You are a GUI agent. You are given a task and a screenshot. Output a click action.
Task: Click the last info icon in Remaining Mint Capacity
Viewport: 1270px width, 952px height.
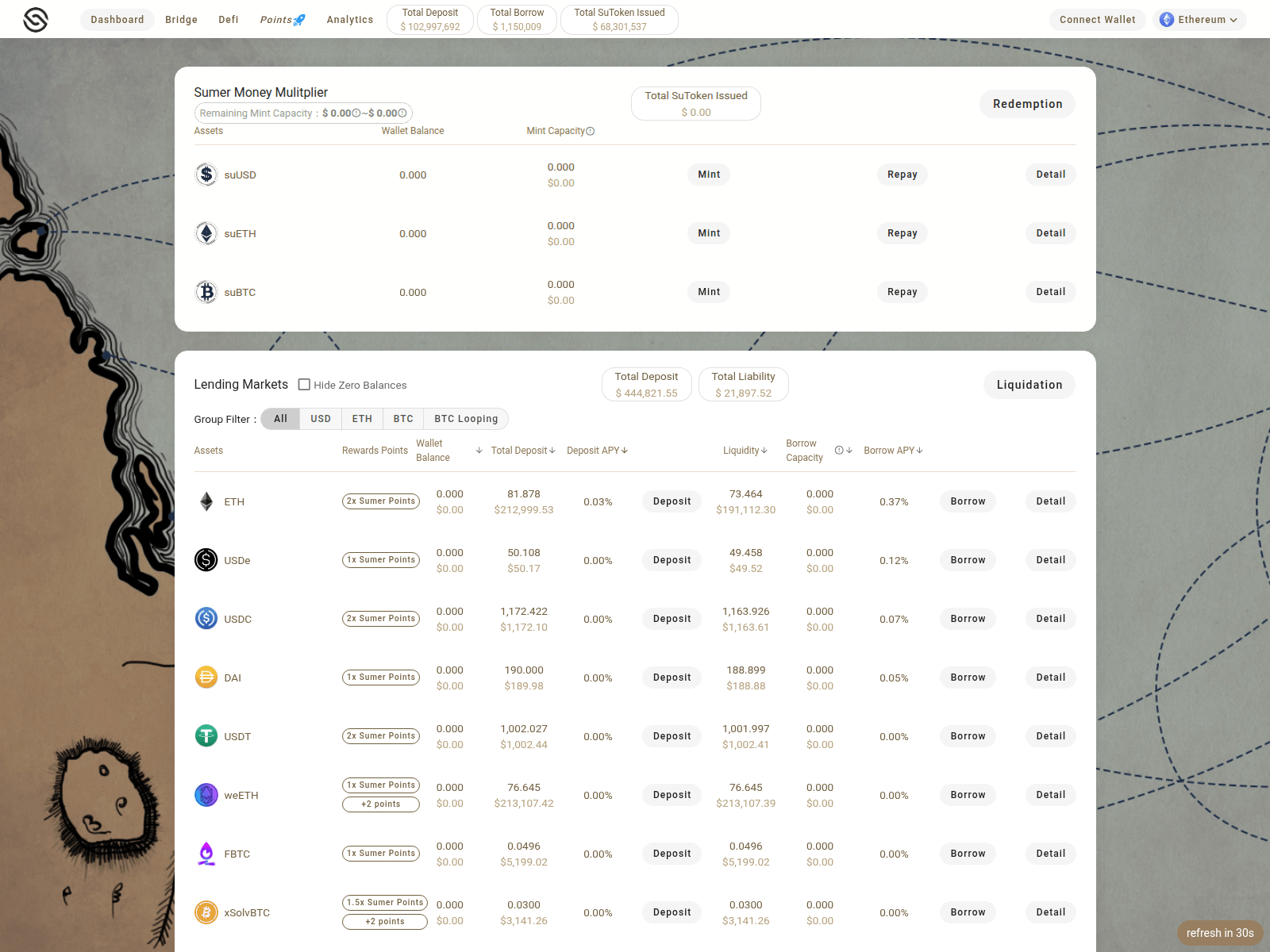pos(402,113)
